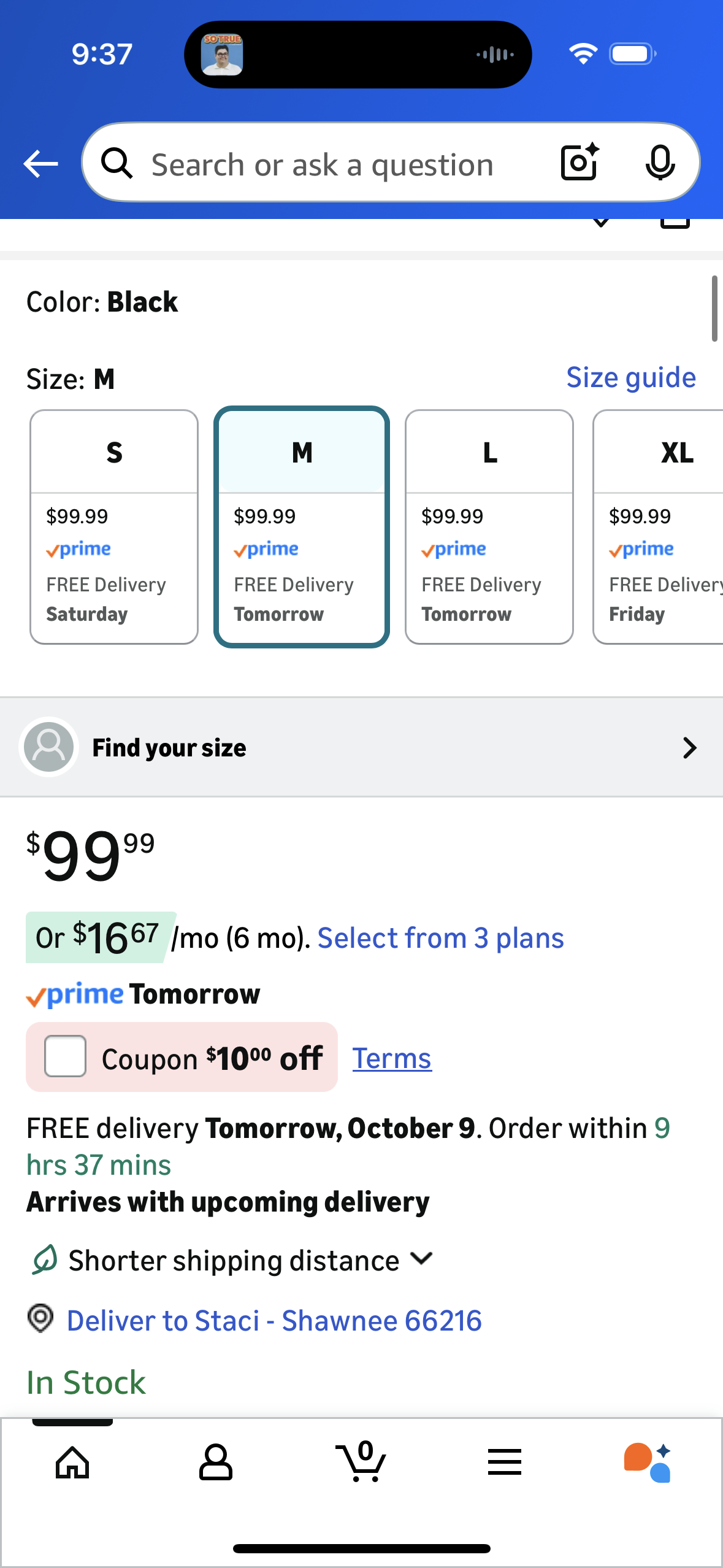Tap the back arrow icon

click(x=40, y=164)
